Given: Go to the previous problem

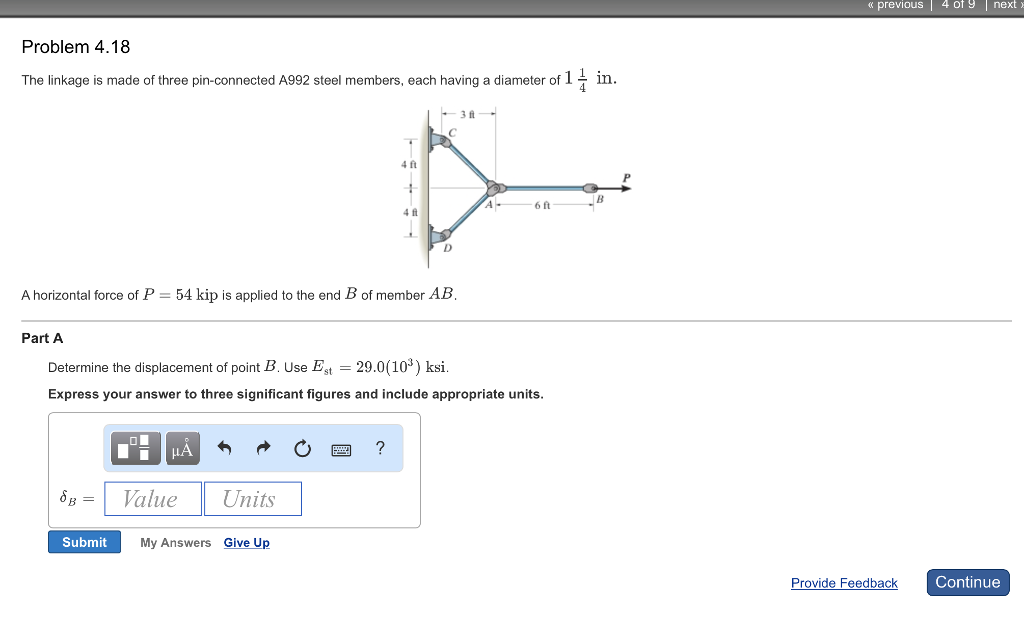Looking at the screenshot, I should tap(895, 5).
